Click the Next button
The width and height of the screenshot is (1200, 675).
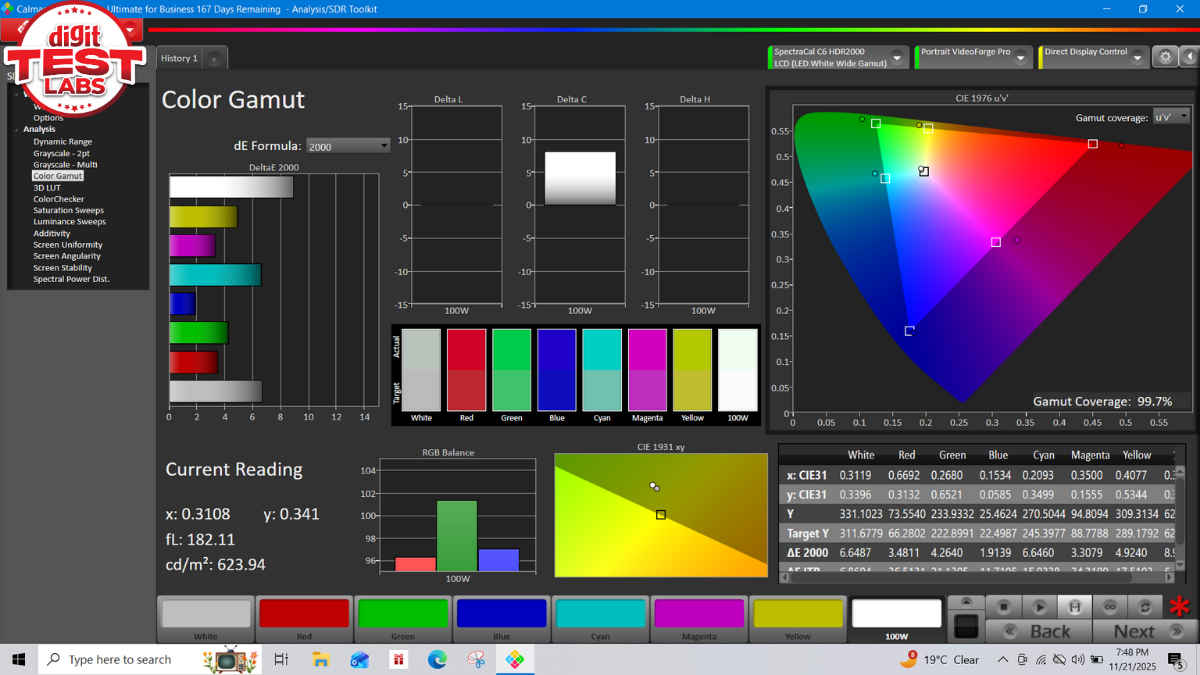pyautogui.click(x=1133, y=631)
